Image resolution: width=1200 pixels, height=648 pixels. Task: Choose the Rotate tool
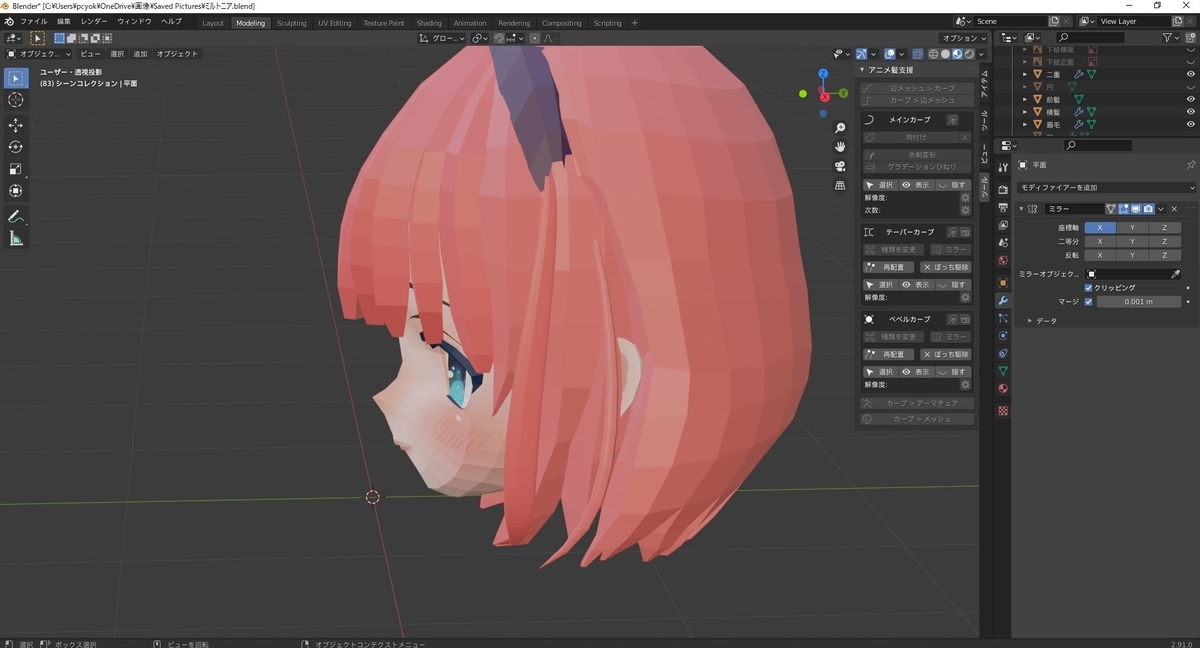tap(16, 147)
